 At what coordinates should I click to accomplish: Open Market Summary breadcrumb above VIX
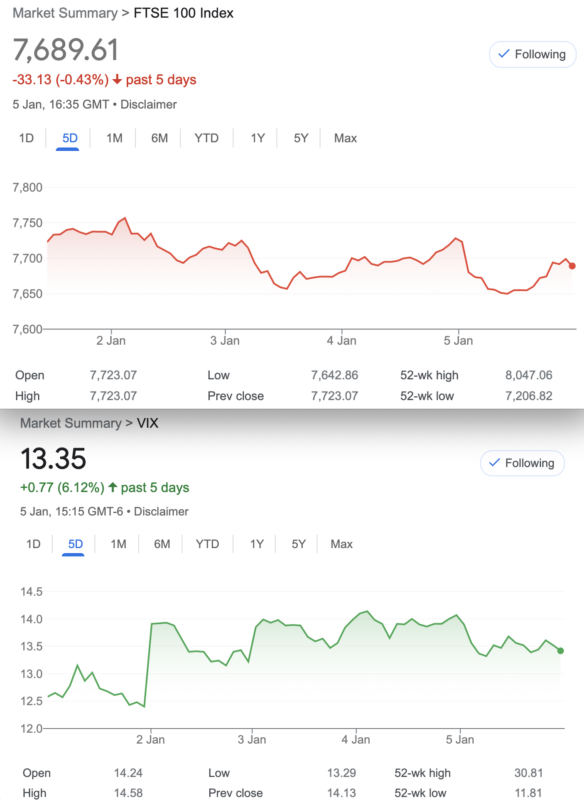click(71, 423)
